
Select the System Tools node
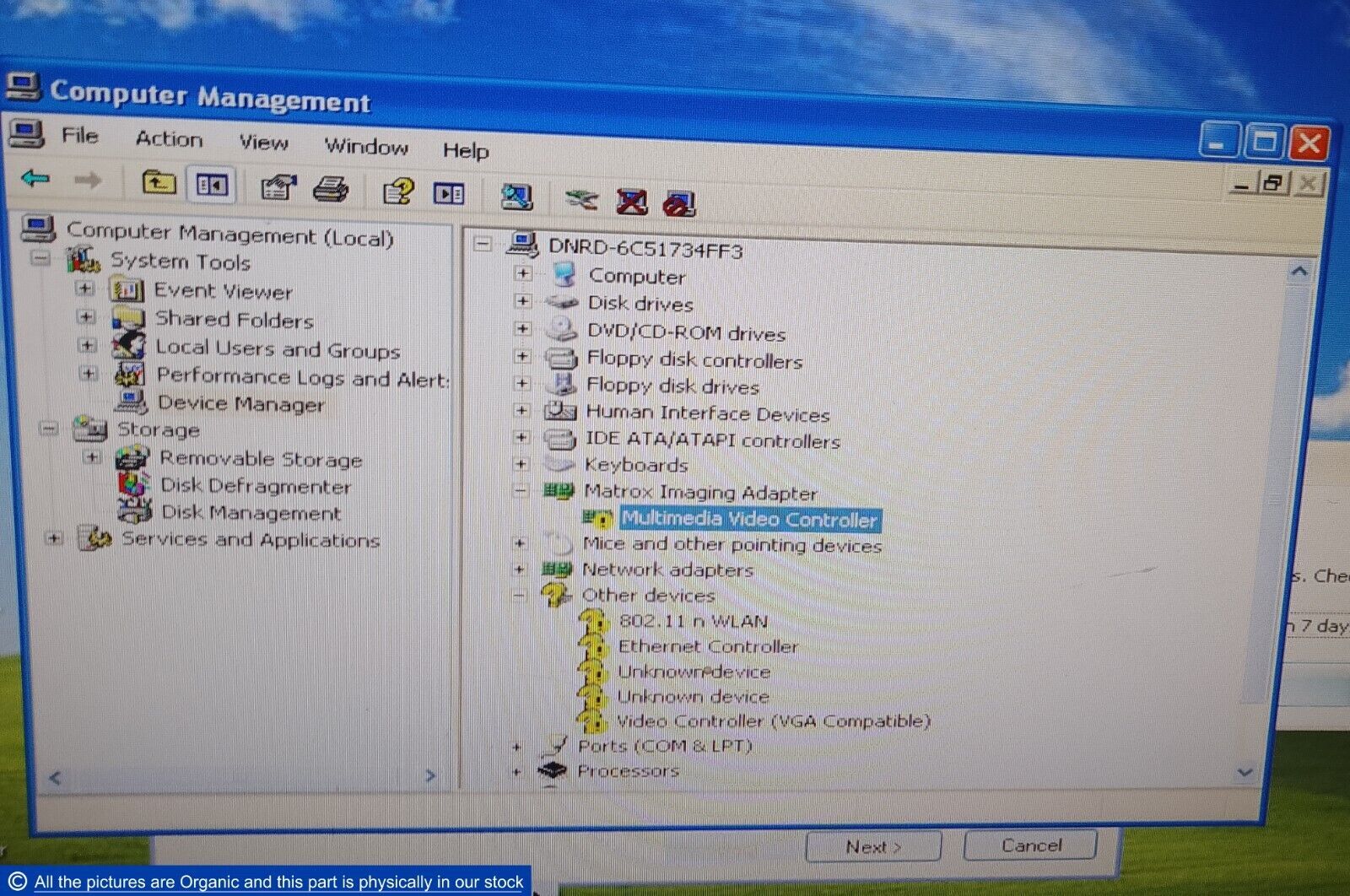pos(181,262)
